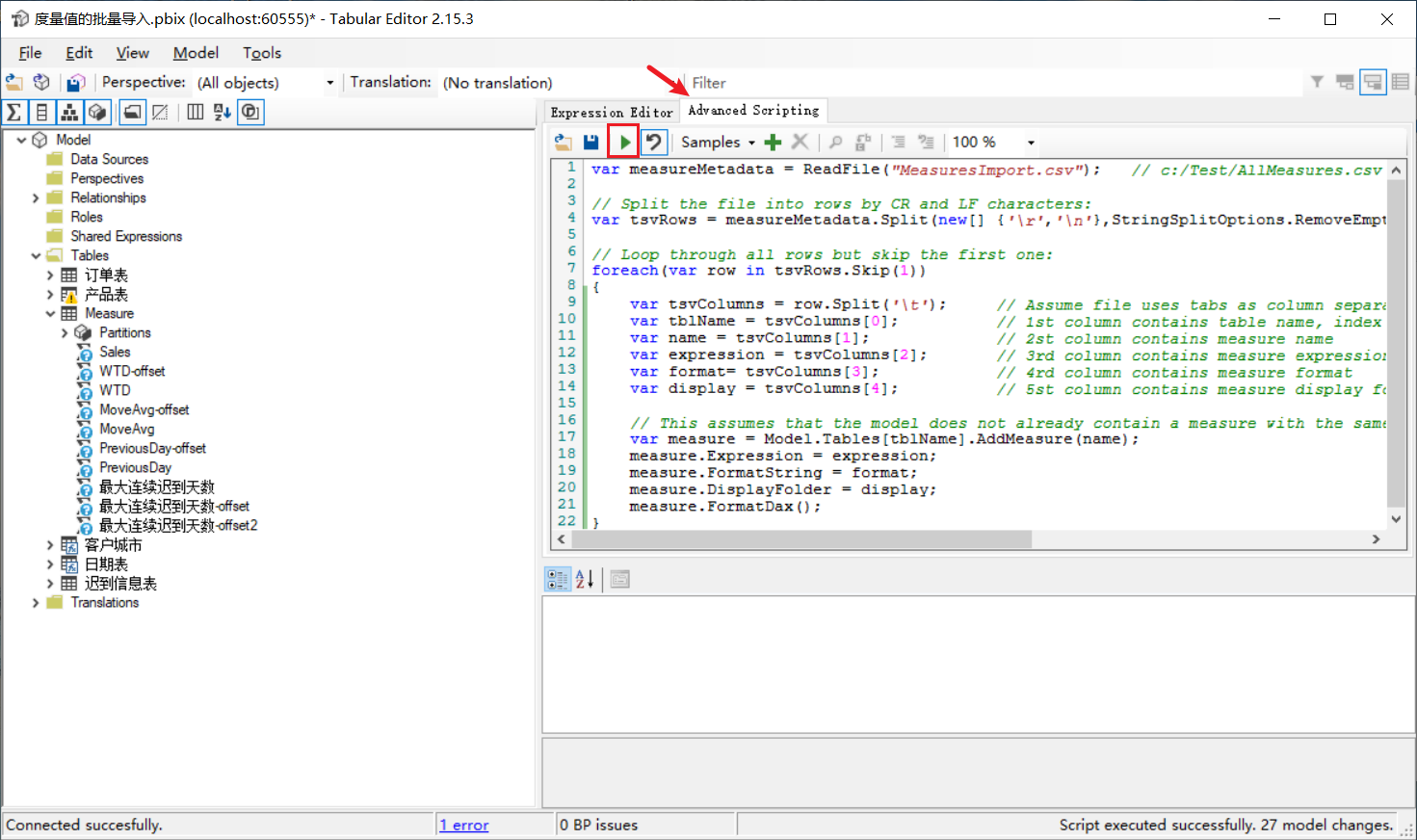The image size is (1417, 840).
Task: Collapse the Measure table node
Action: 50,314
